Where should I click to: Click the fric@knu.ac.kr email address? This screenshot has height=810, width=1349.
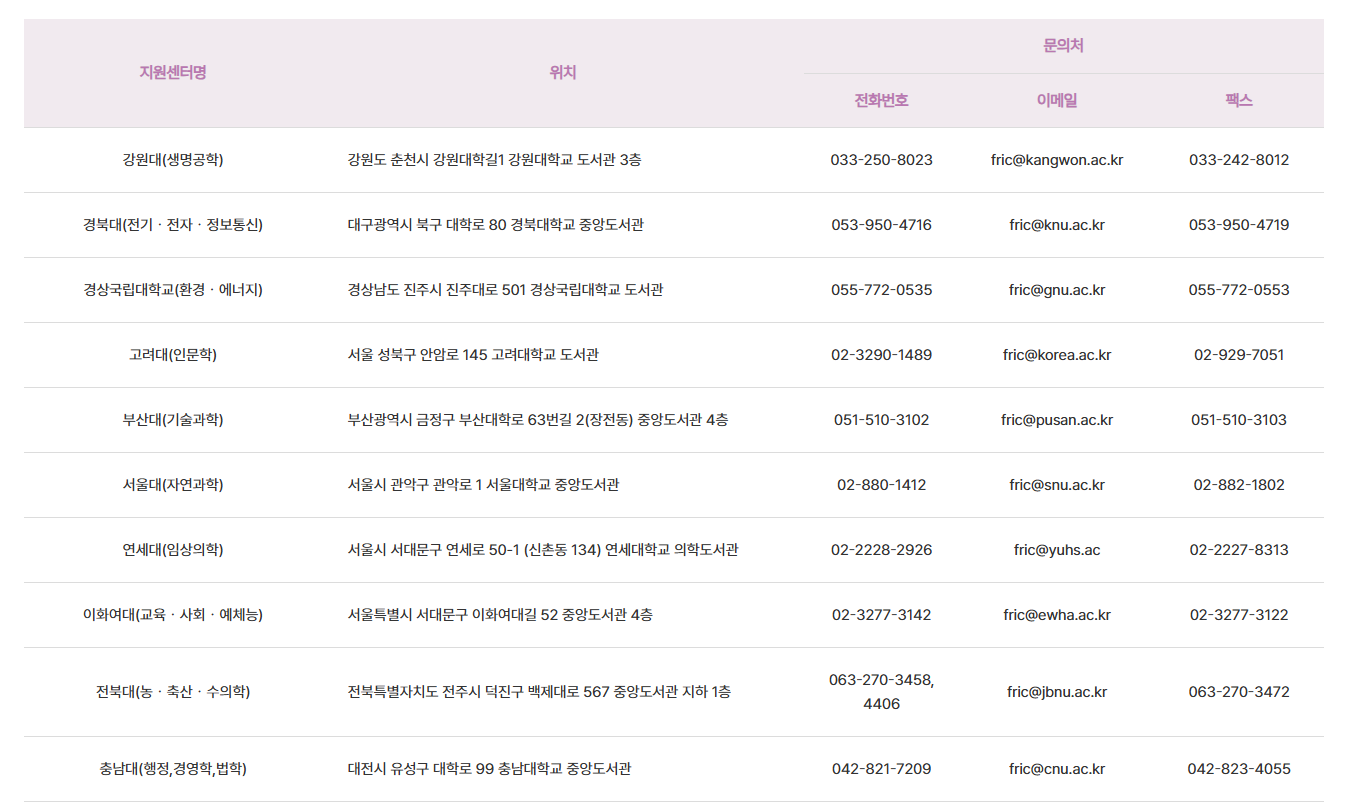1056,225
